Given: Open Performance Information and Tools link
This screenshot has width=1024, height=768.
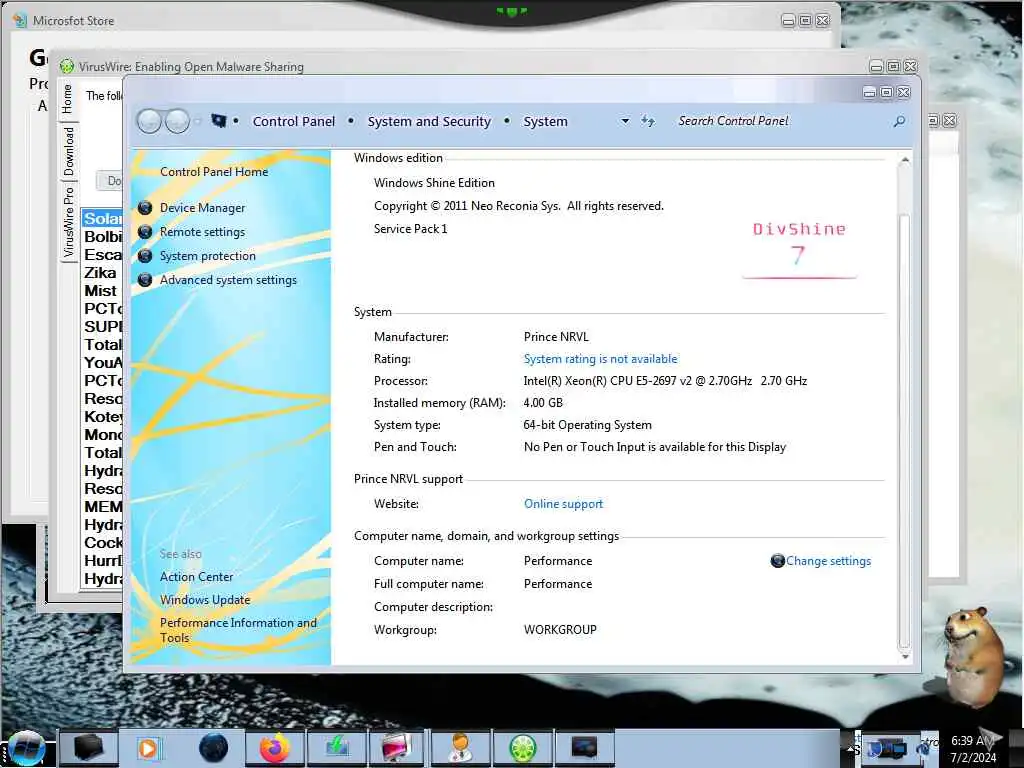Looking at the screenshot, I should point(238,630).
